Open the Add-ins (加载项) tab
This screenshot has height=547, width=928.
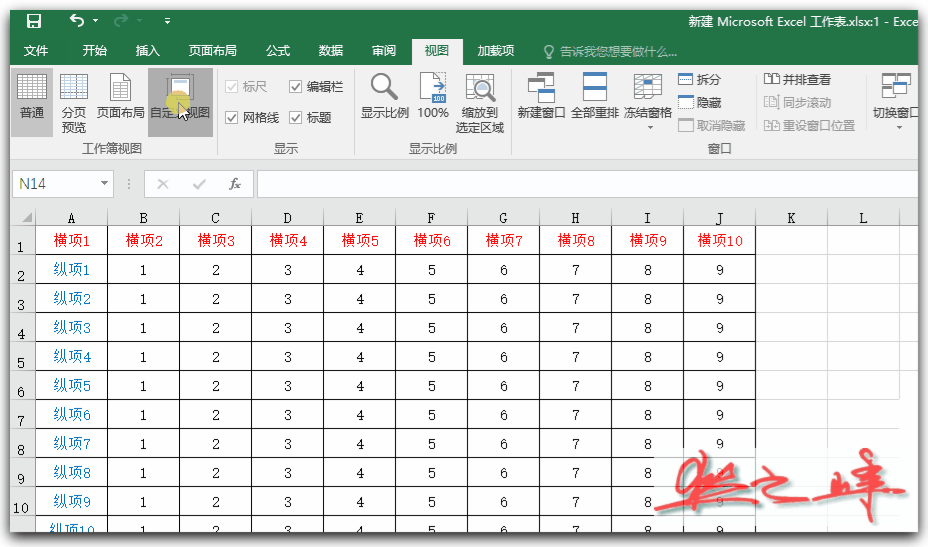point(496,51)
